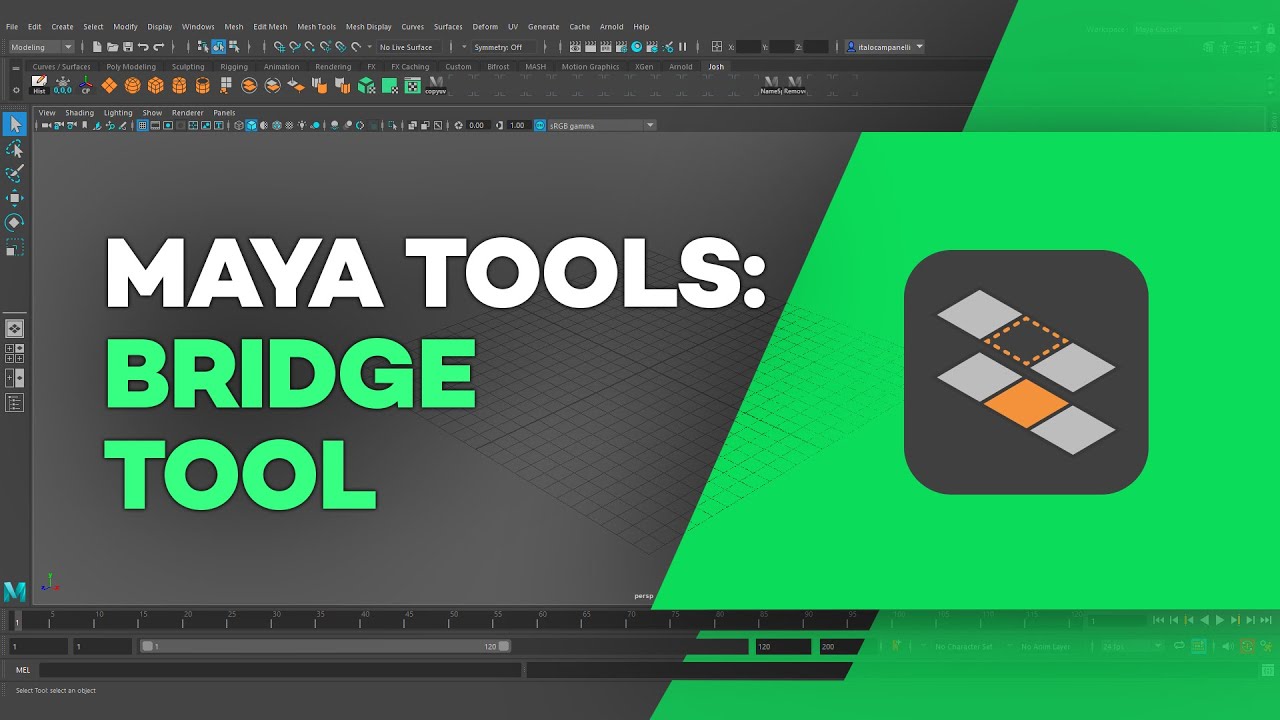1280x720 pixels.
Task: Click the Undo arrow icon
Action: coord(143,46)
